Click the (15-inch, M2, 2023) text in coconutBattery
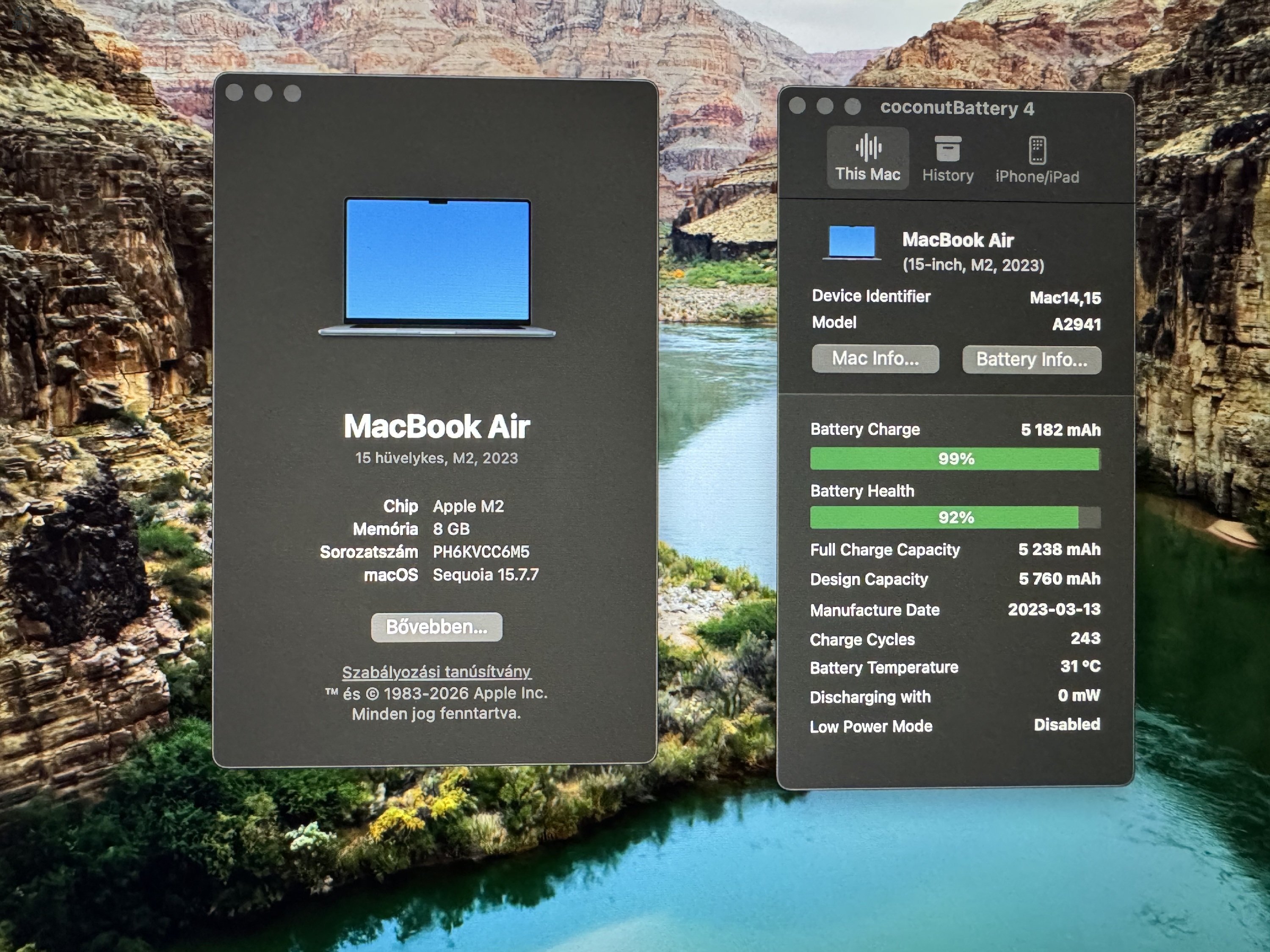This screenshot has width=1270, height=952. tap(973, 264)
